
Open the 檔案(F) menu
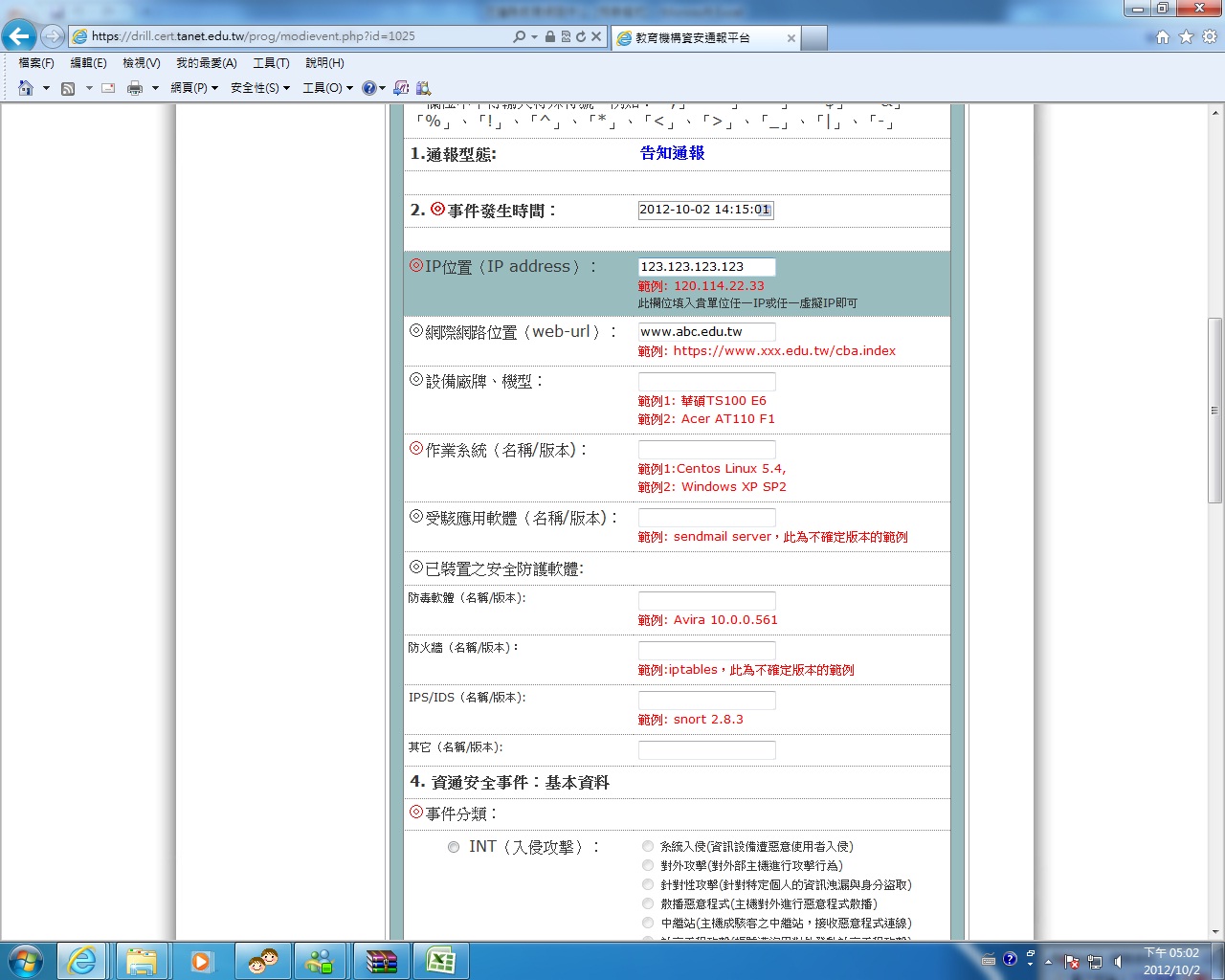tap(36, 62)
